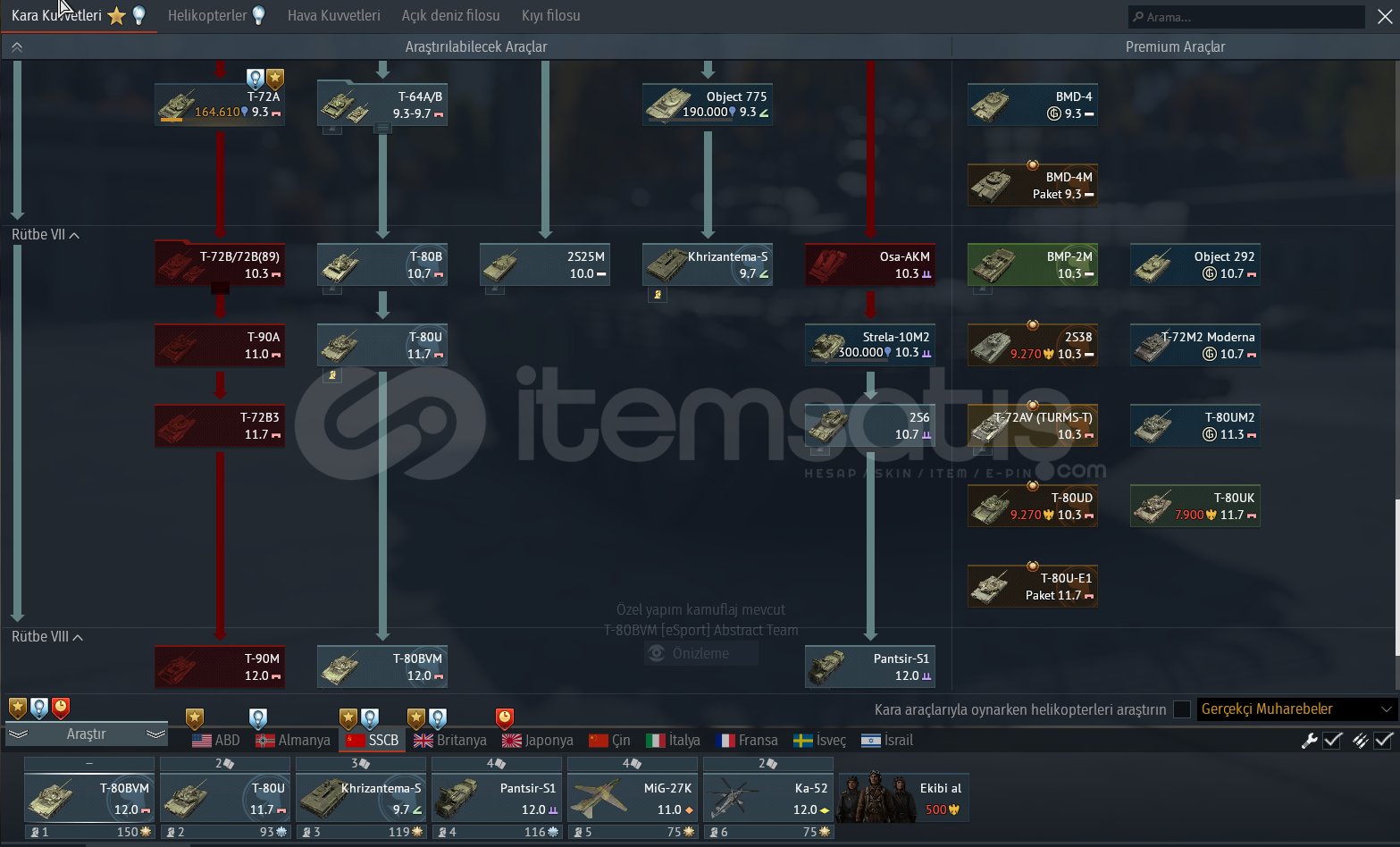Select the Almanya nation tab
1400x847 pixels.
click(293, 740)
